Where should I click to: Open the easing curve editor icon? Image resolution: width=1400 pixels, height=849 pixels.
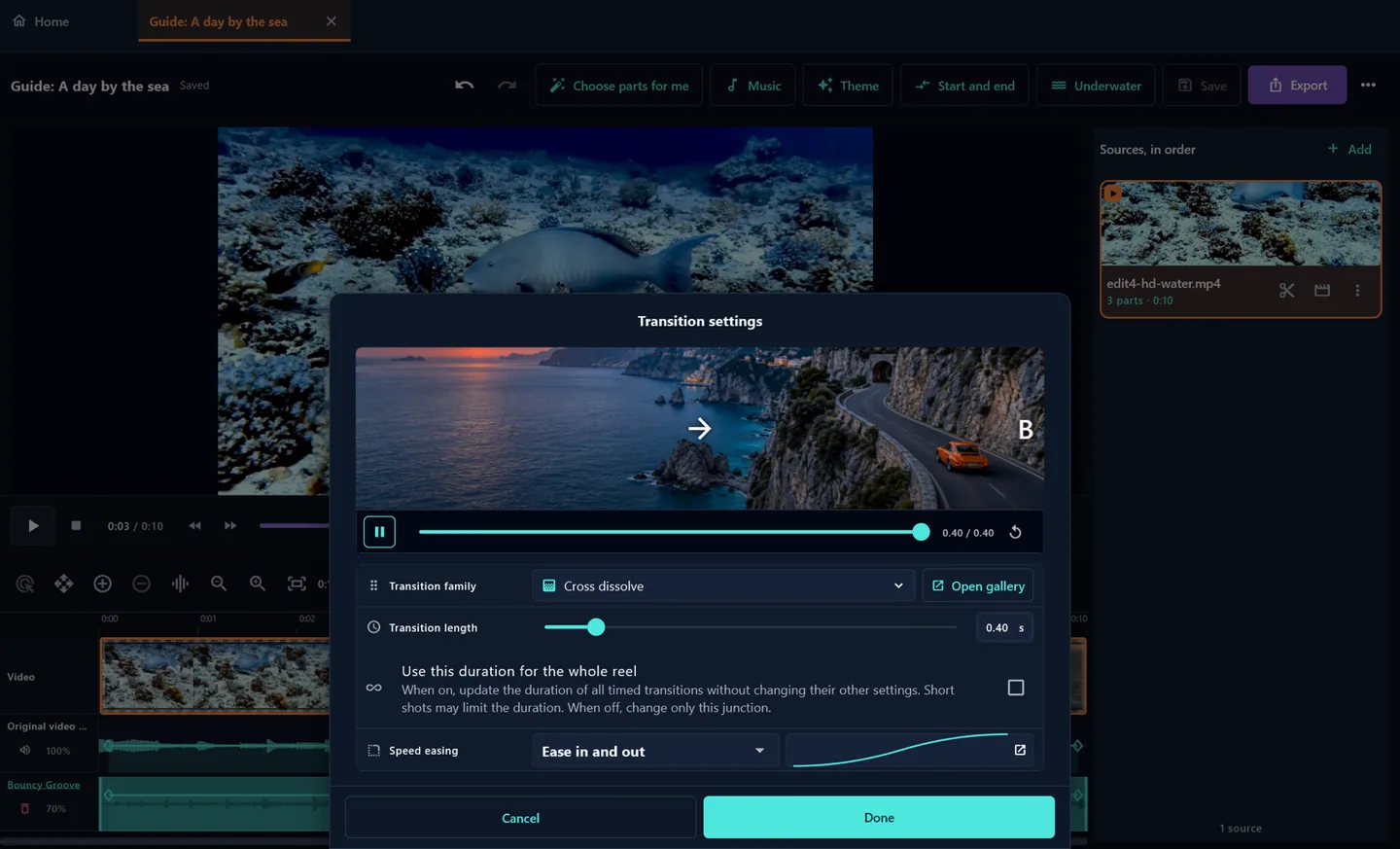1020,750
